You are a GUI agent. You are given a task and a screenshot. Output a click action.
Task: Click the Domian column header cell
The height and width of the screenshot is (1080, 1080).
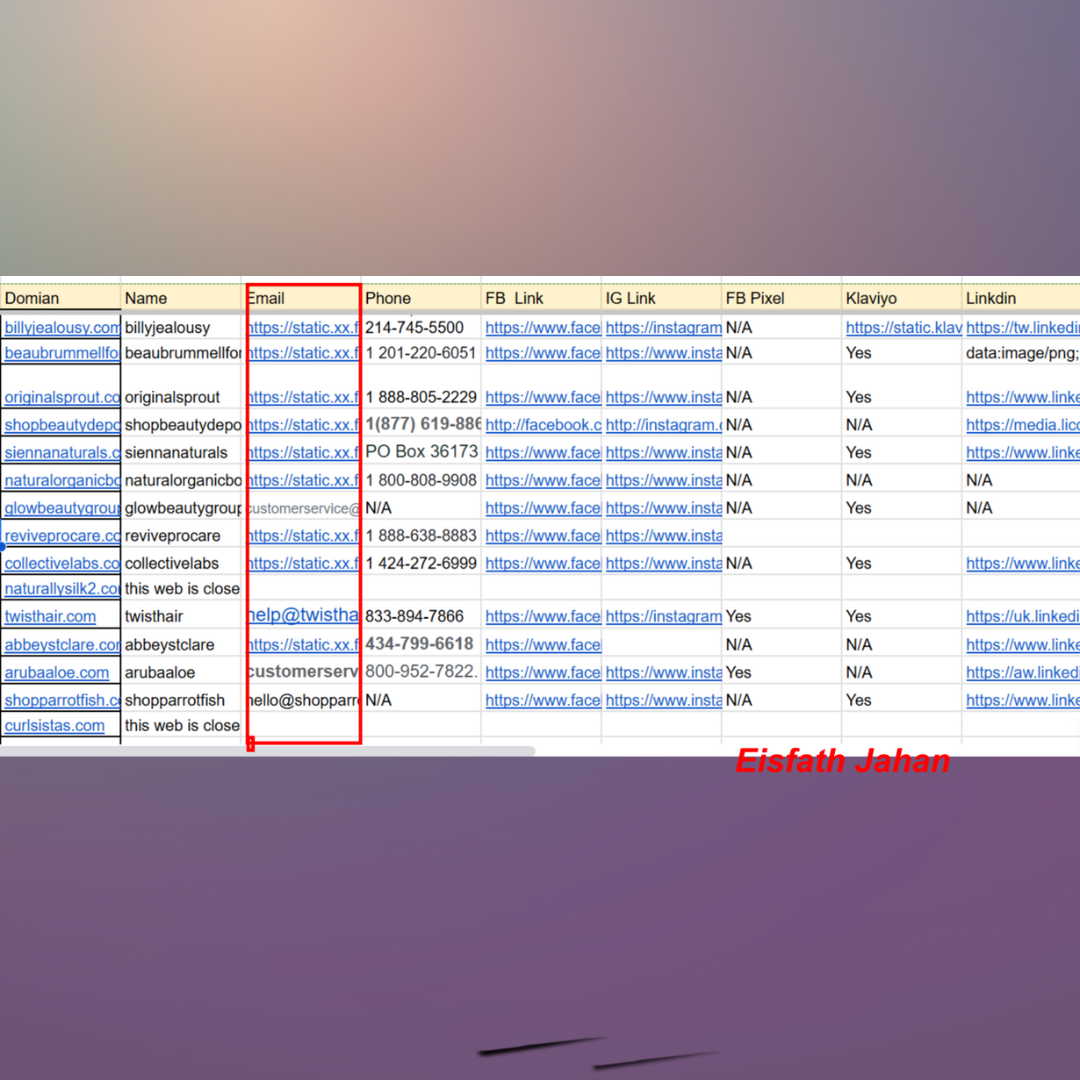click(x=60, y=298)
